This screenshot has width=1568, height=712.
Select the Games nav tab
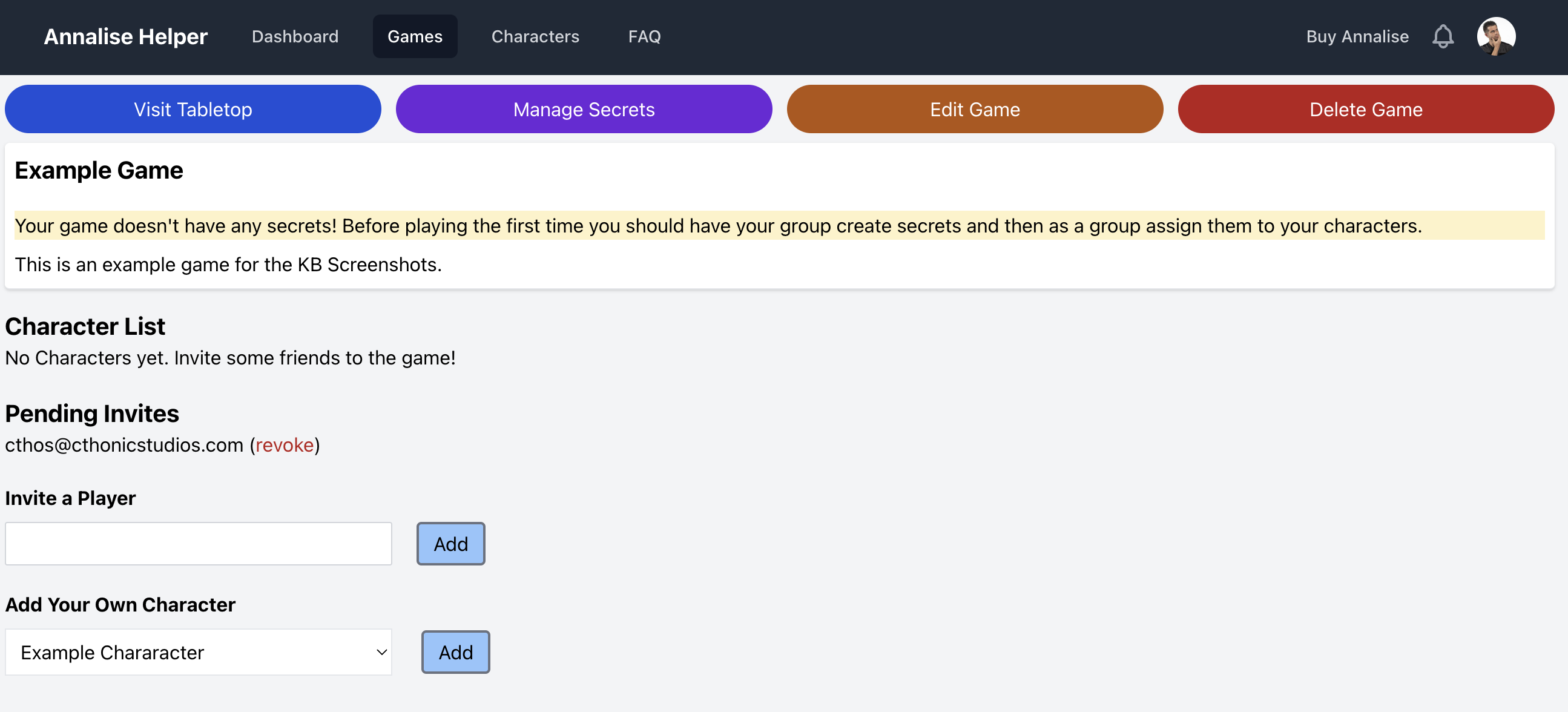pos(415,36)
